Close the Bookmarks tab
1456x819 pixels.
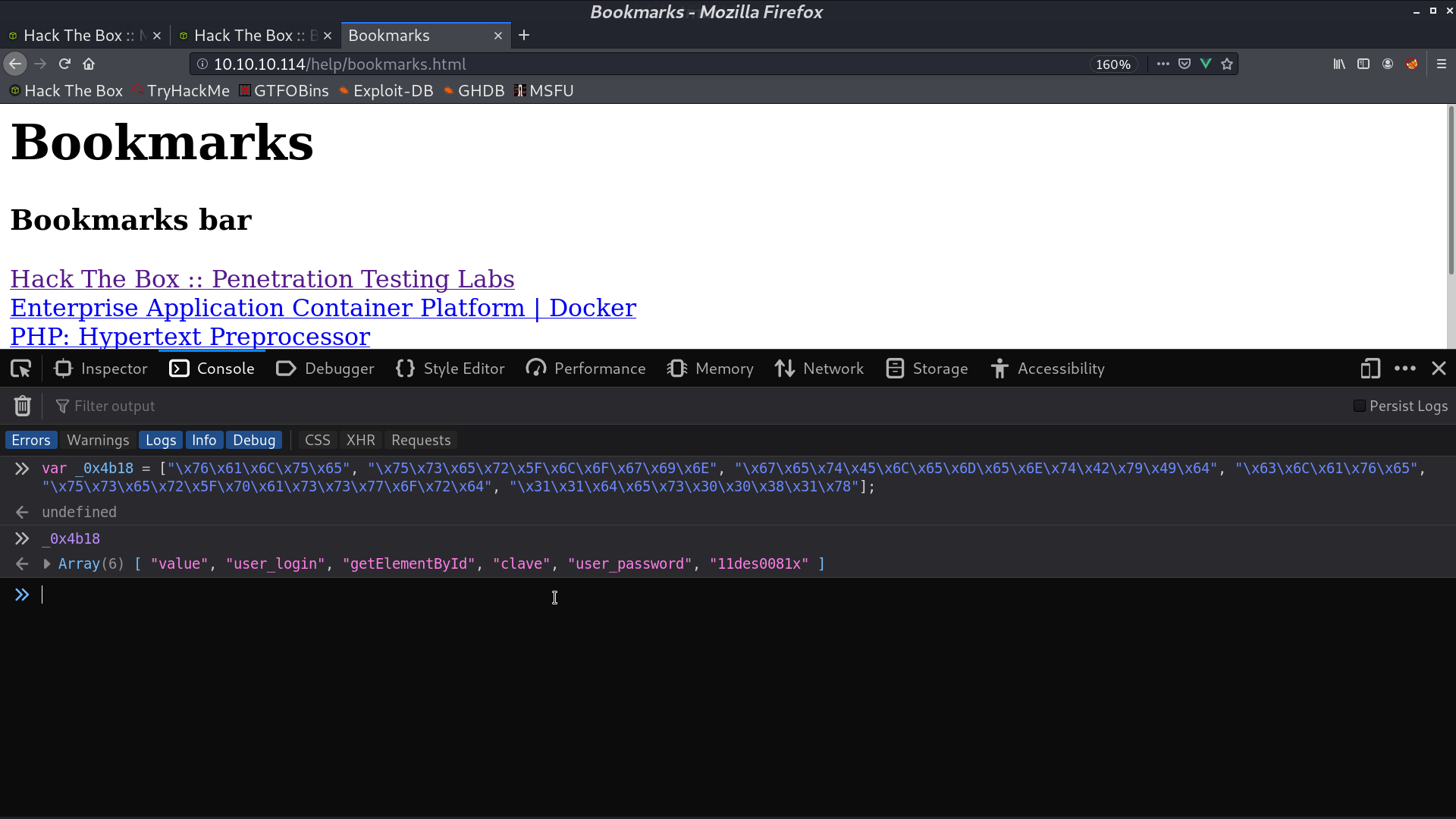pos(498,36)
